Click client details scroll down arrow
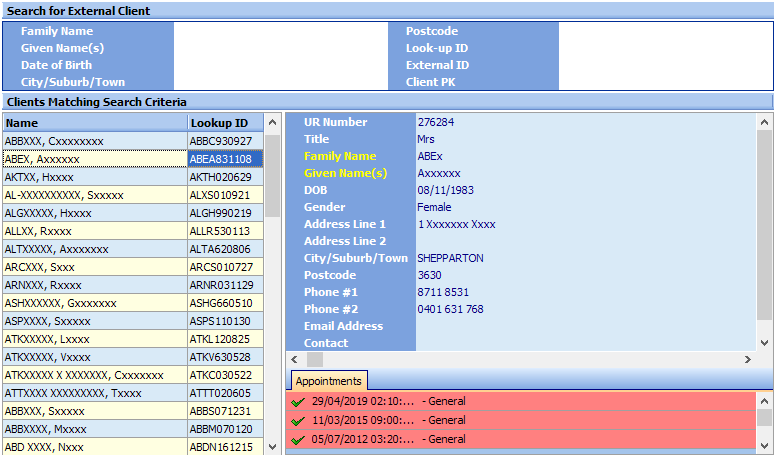This screenshot has height=457, width=776. pyautogui.click(x=764, y=343)
